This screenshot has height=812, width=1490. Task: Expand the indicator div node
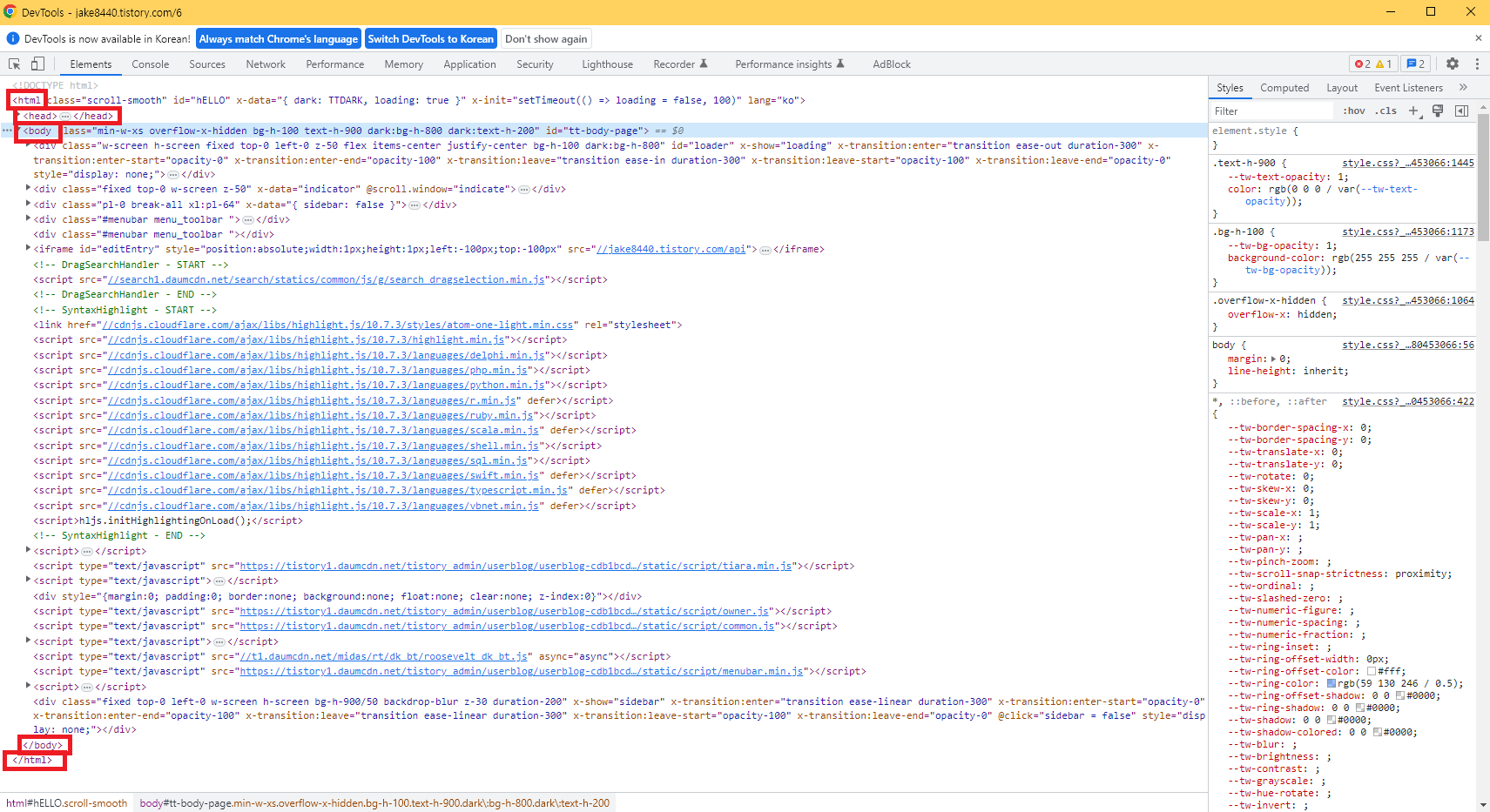(29, 189)
